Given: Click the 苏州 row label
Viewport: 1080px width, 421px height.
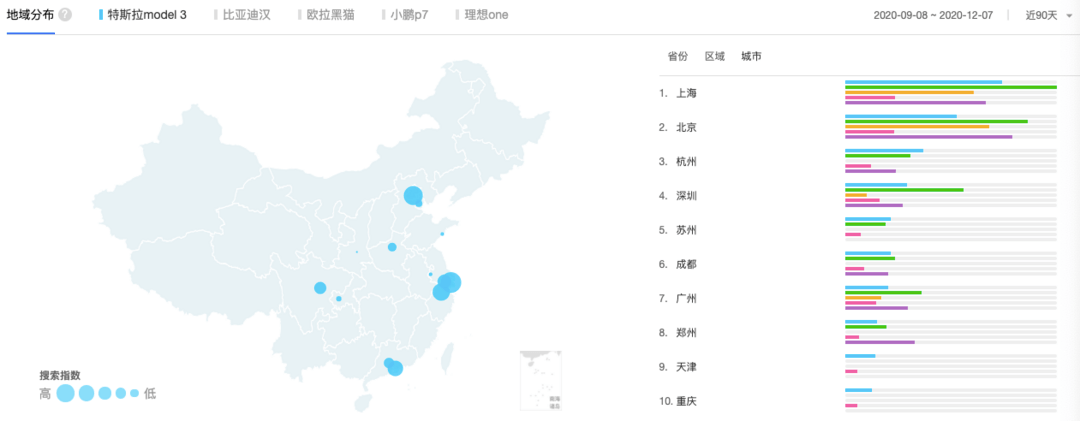Looking at the screenshot, I should 687,230.
